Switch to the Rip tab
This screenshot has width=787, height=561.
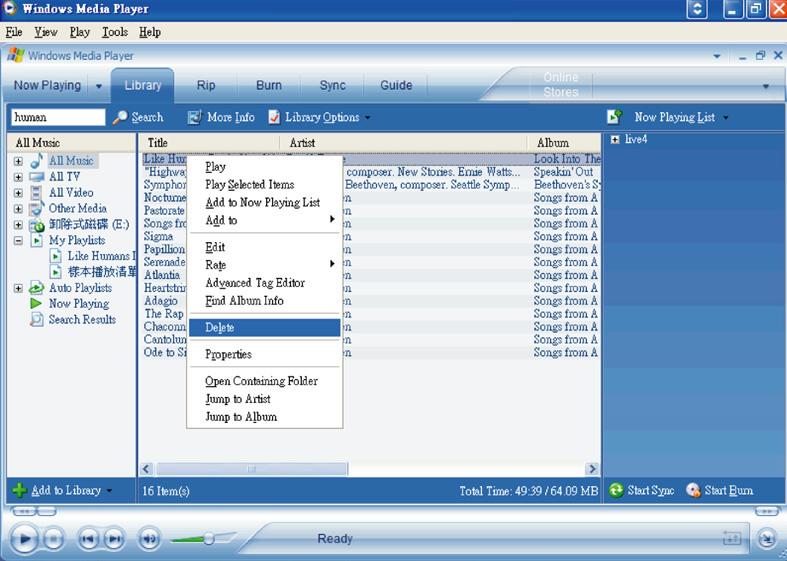click(x=206, y=85)
